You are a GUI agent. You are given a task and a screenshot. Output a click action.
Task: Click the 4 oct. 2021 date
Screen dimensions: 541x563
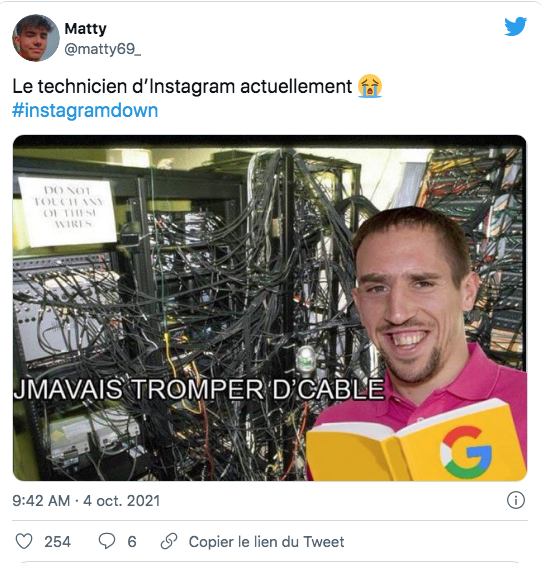121,501
